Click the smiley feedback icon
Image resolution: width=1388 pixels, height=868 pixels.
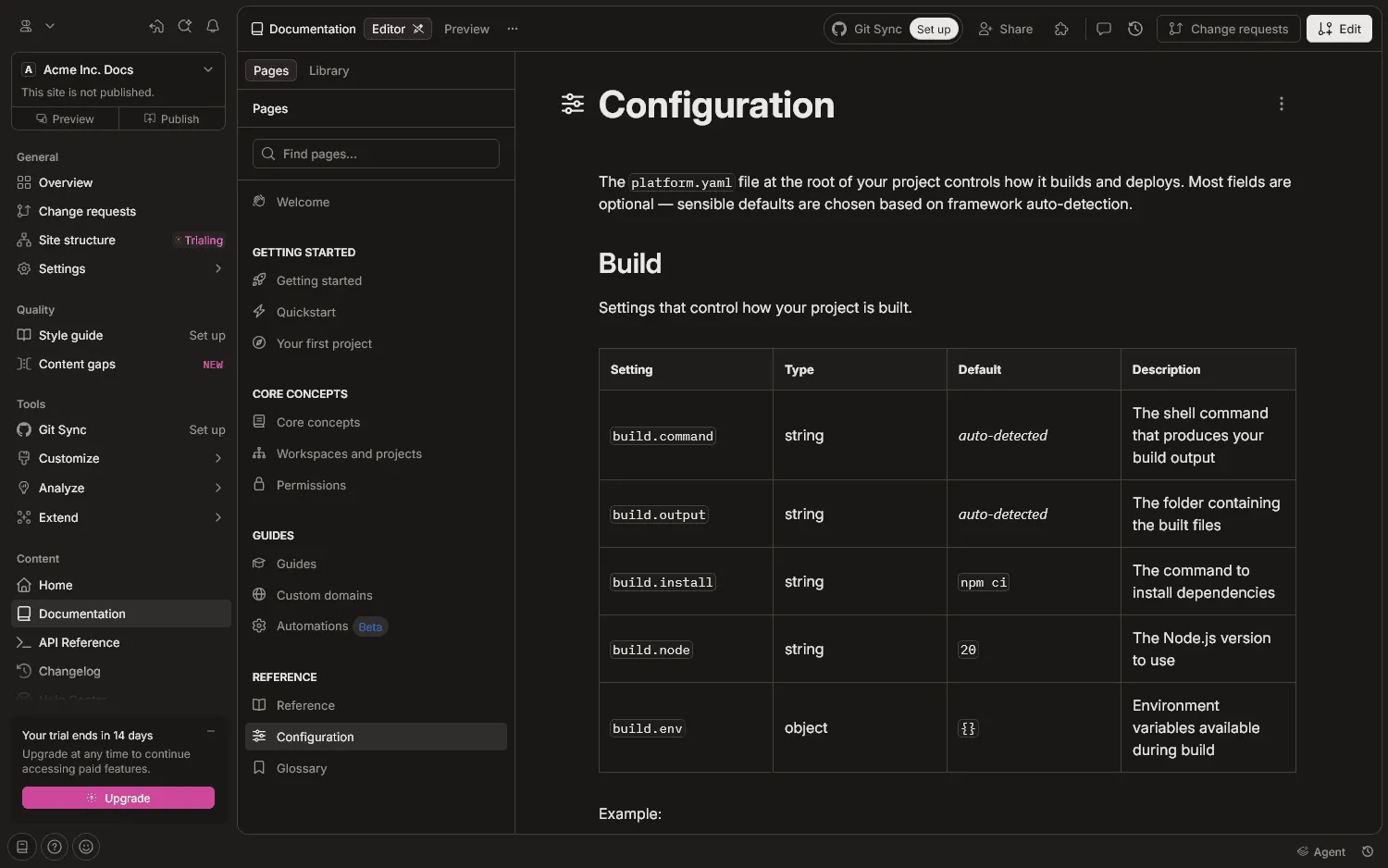86,846
